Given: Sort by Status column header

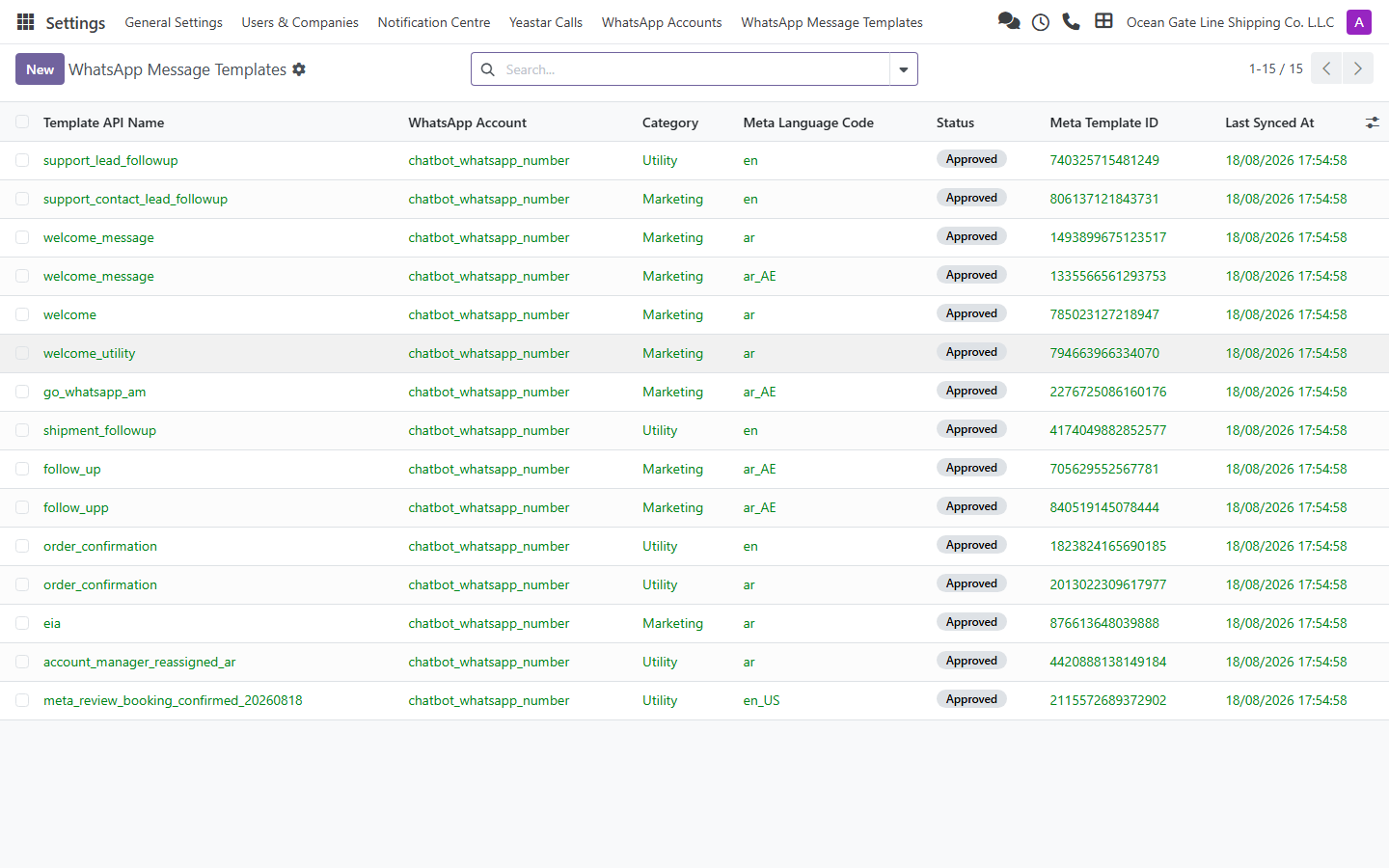Looking at the screenshot, I should tap(955, 122).
